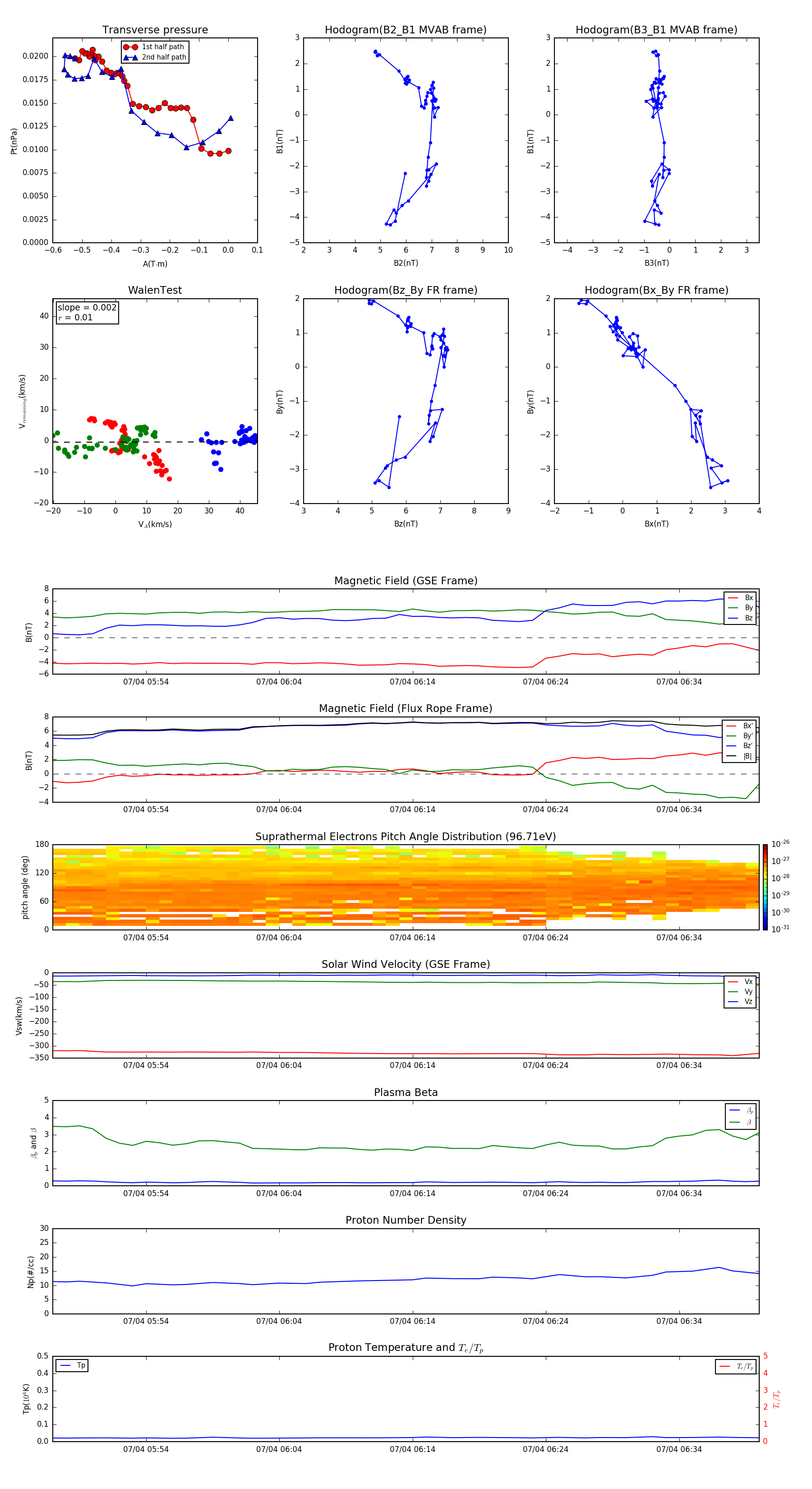The height and width of the screenshot is (1489, 812).
Task: Click the 'pitch angle (deg)' axis label
Action: (x=25, y=887)
